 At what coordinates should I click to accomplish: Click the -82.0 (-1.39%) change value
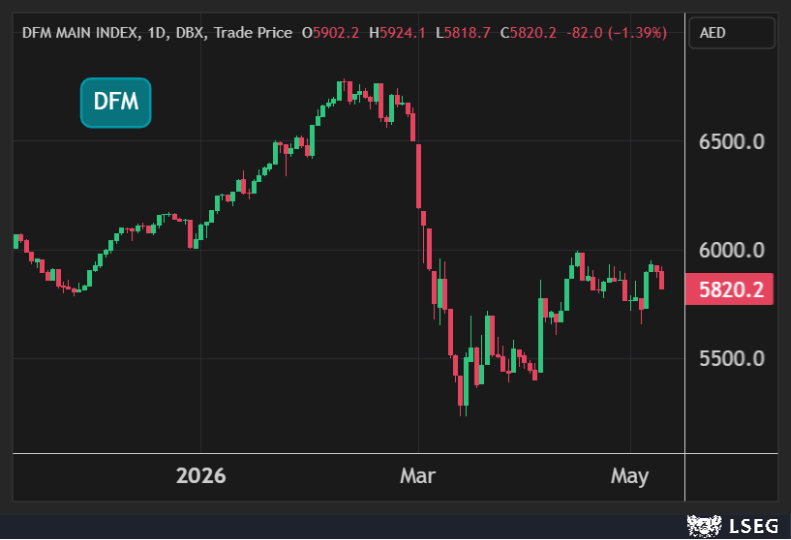[616, 33]
